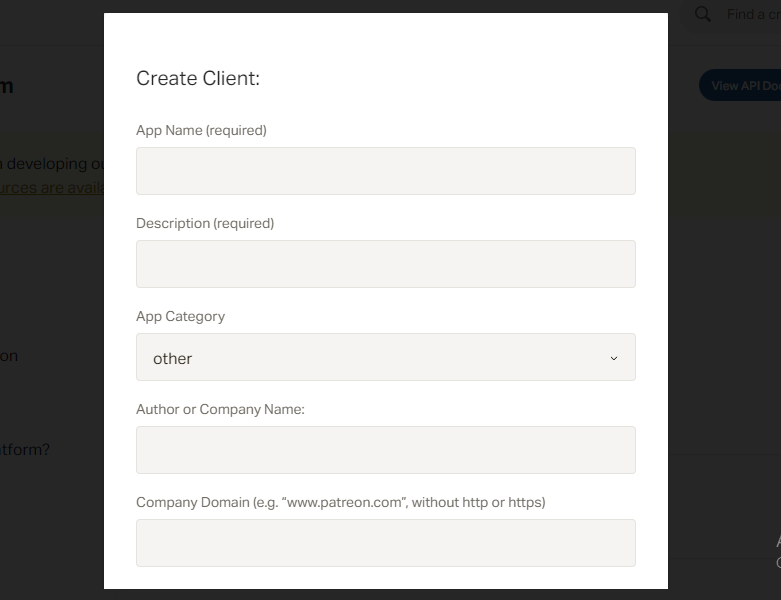Click the Company Domain input box
Screen dimensions: 781x600
tap(385, 543)
